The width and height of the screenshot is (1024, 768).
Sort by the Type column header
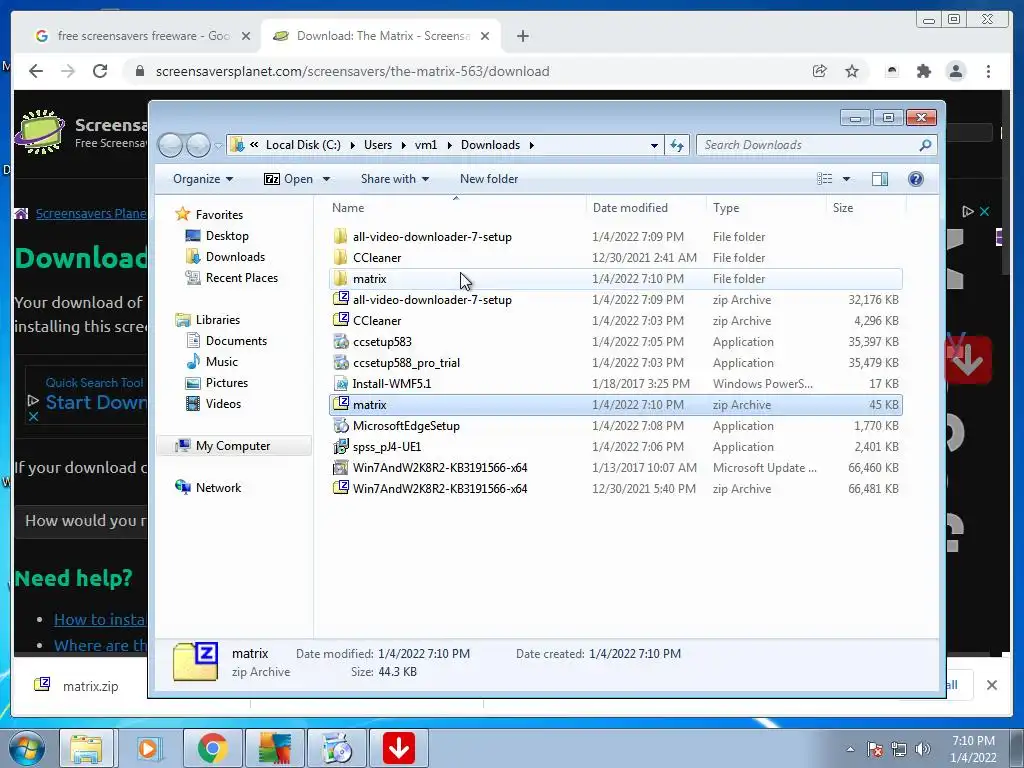tap(766, 208)
